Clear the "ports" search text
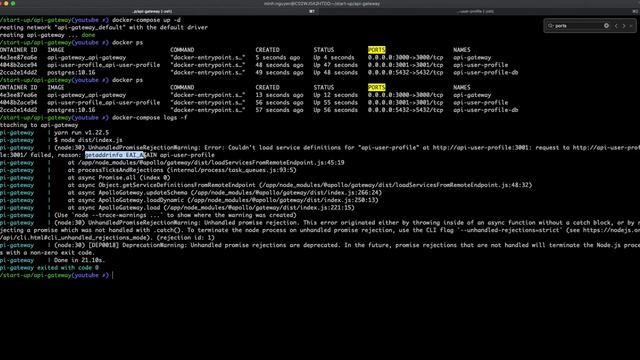The image size is (640, 360). [606, 26]
